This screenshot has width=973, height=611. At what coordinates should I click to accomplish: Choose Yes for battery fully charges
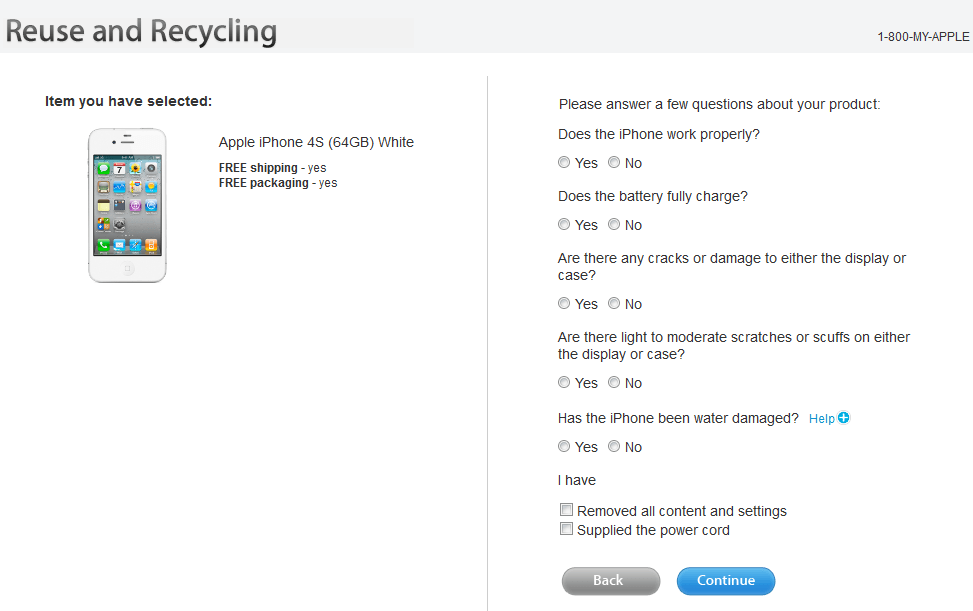click(x=564, y=225)
